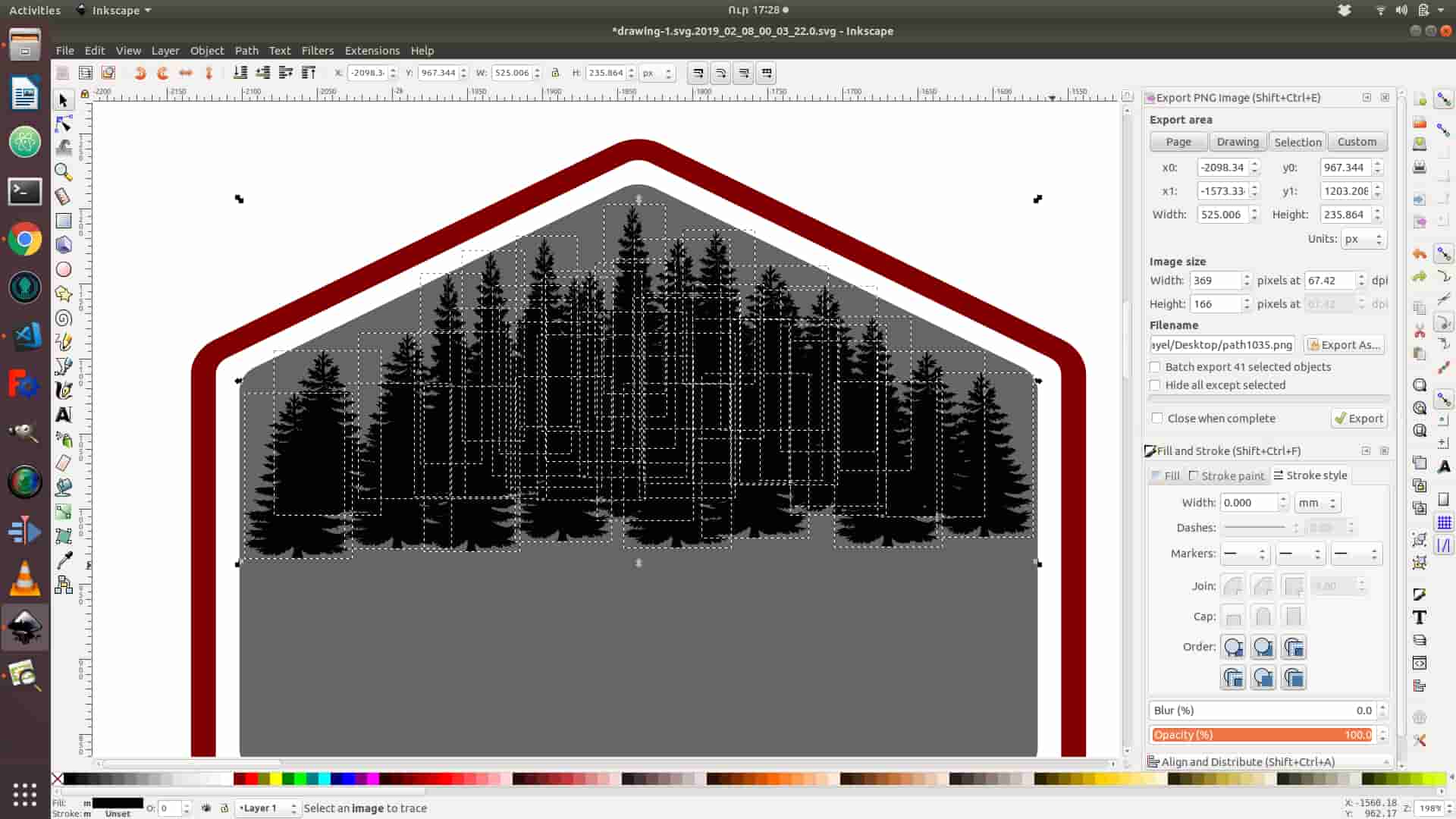Open stroke width unit mm dropdown

(1317, 503)
